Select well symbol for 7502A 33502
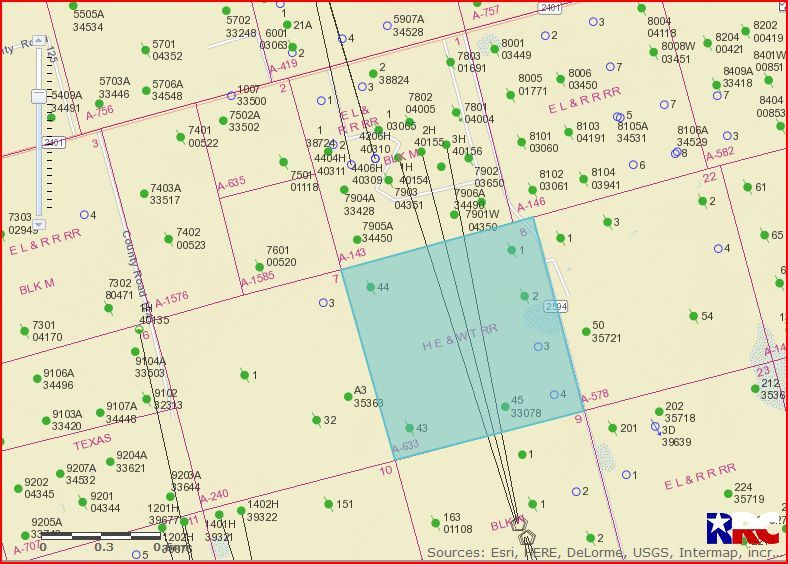 [223, 121]
